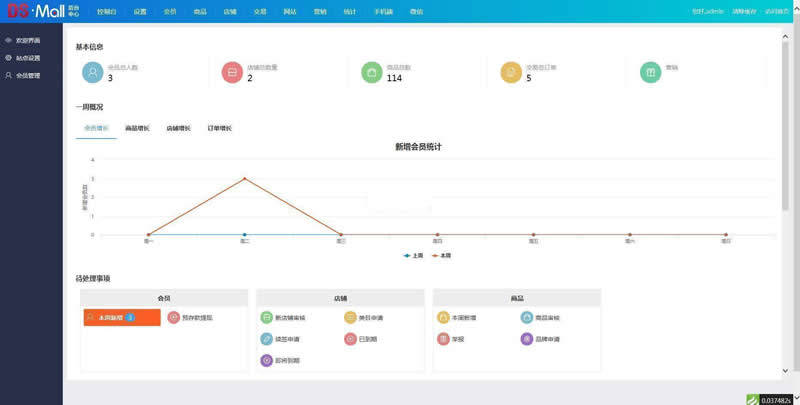Viewport: 800px width, 405px height.
Task: Click the 会员管理 person icon in sidebar
Action: 8,75
